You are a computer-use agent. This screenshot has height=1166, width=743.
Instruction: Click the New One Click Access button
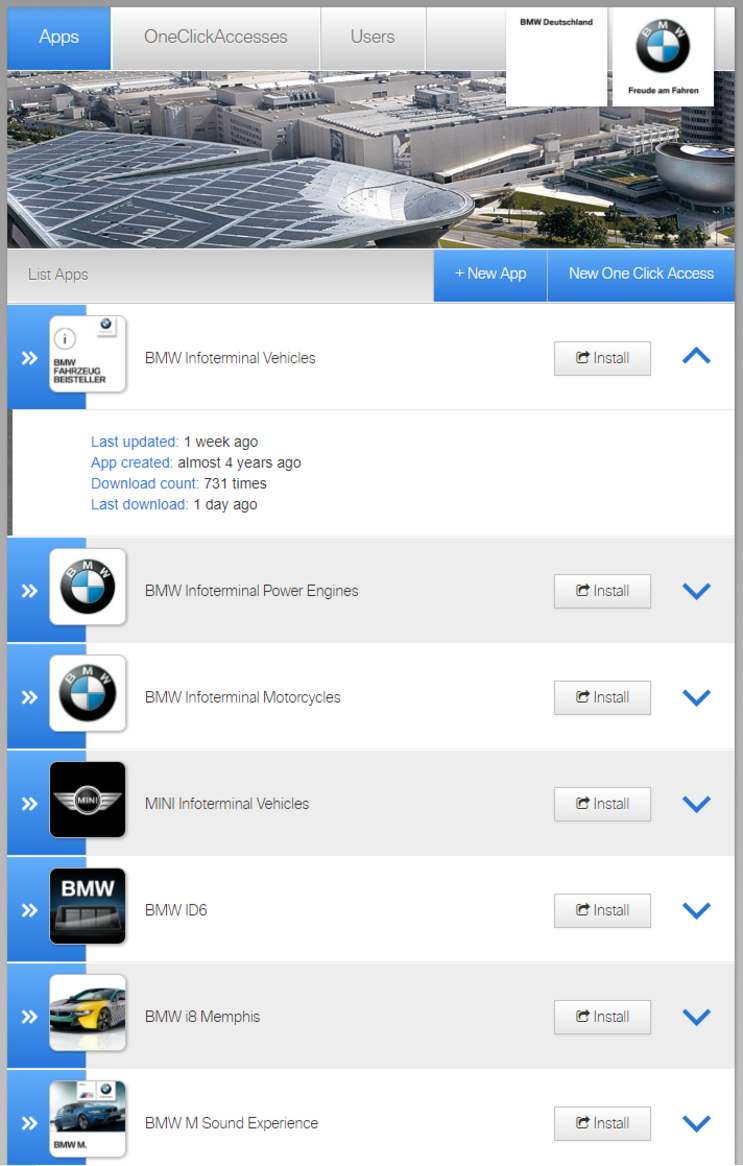tap(641, 274)
